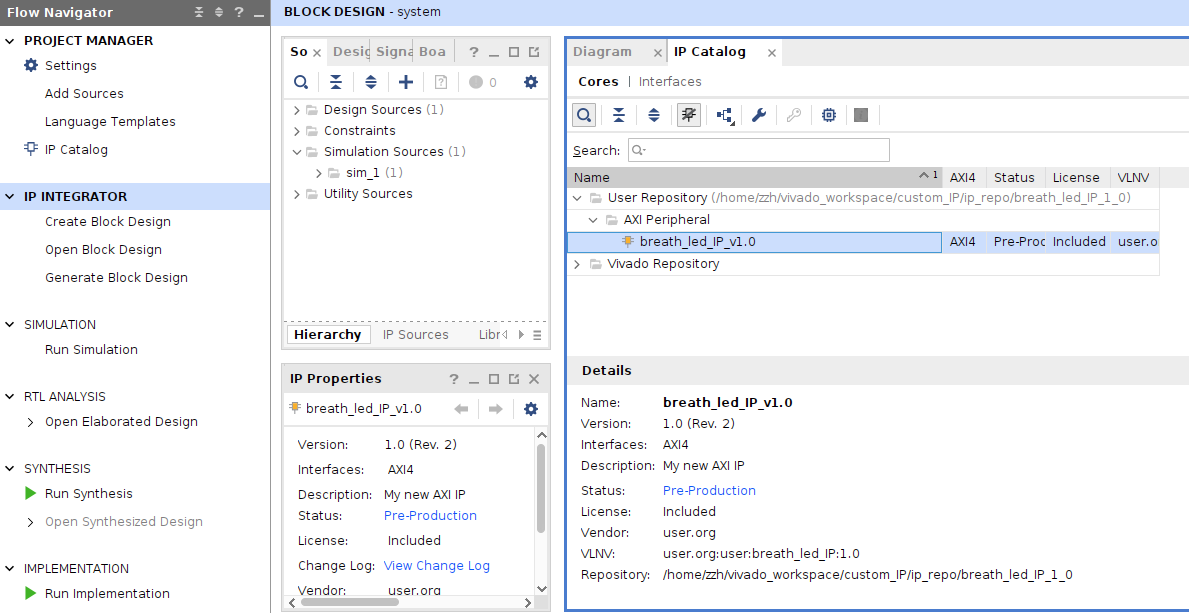Expand sim_1 folder
The image size is (1189, 613).
coord(318,173)
